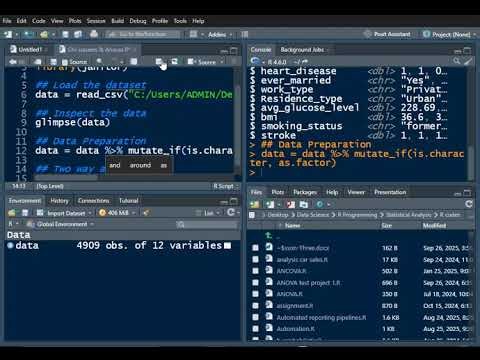Open the Session menu
Image resolution: width=480 pixels, height=360 pixels.
click(96, 21)
